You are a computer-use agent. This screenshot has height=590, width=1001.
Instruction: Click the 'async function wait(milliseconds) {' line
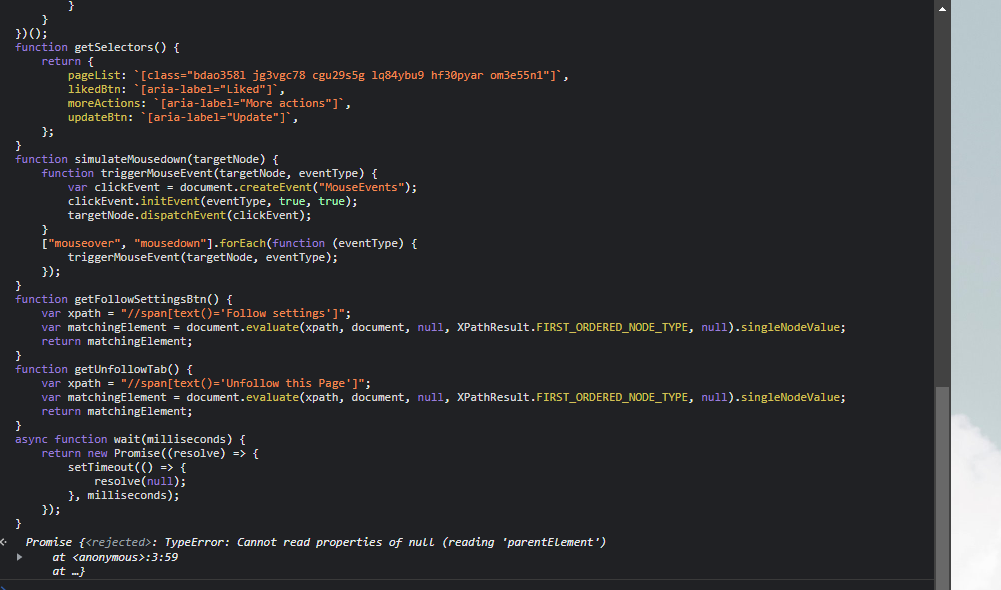point(130,439)
